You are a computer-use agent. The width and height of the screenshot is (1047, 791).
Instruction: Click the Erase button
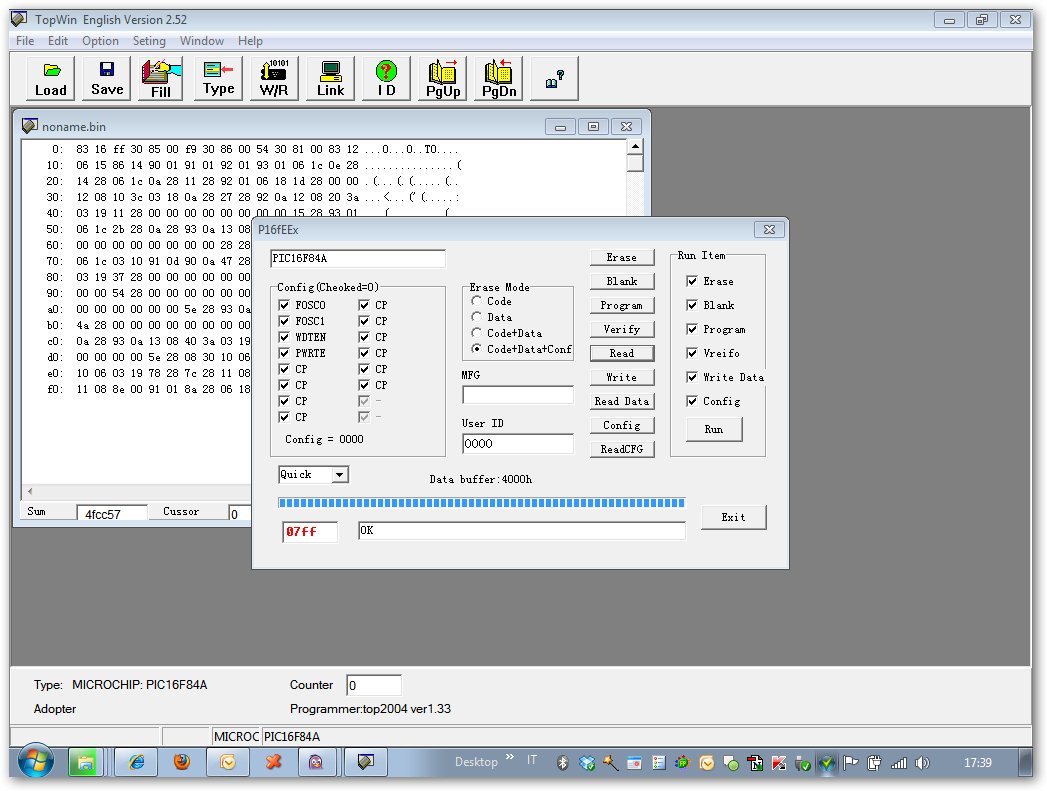click(x=622, y=258)
